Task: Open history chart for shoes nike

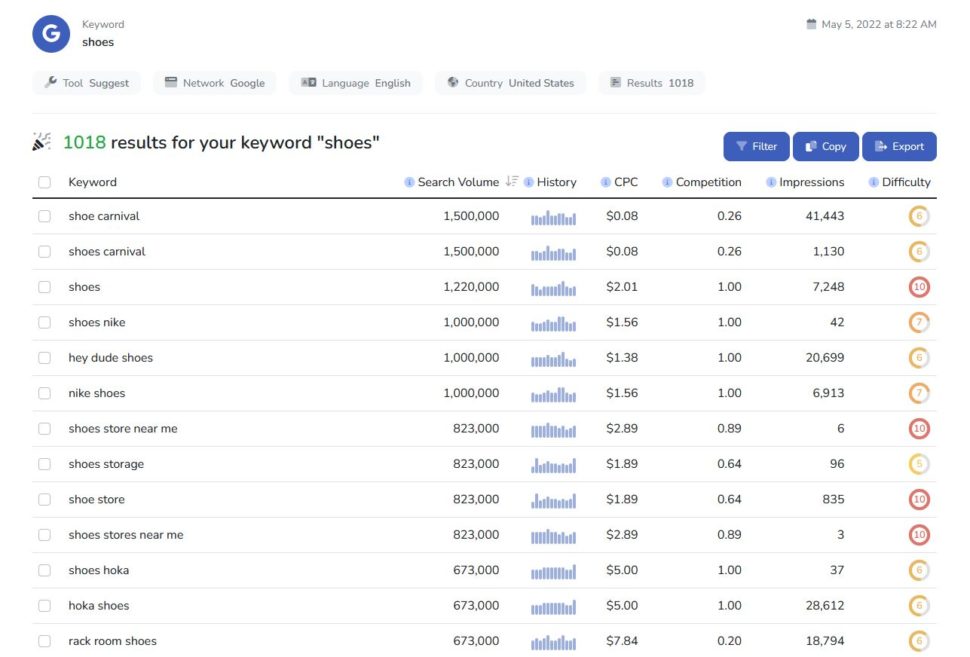Action: click(x=553, y=324)
